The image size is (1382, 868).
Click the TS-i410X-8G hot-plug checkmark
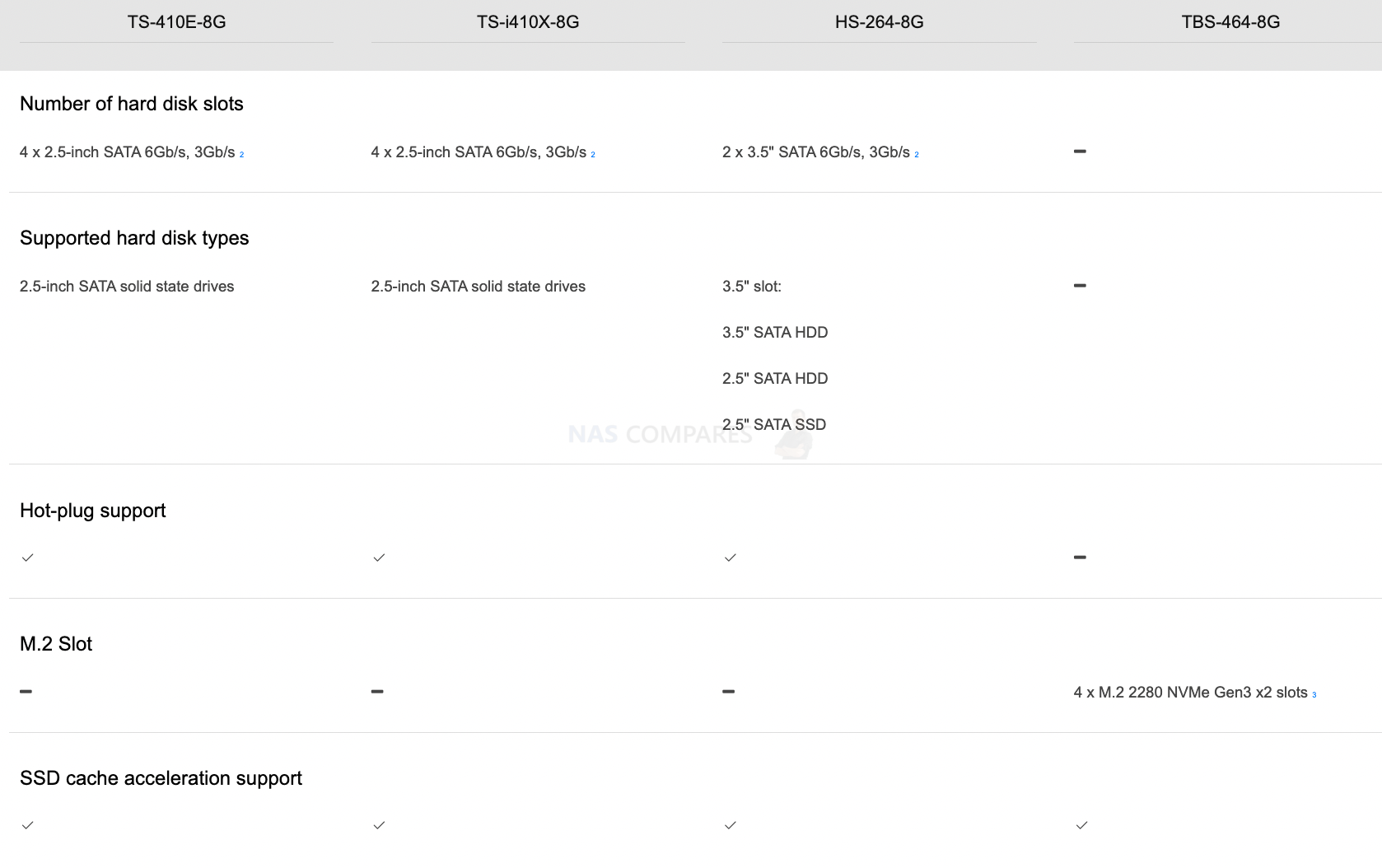(x=379, y=558)
